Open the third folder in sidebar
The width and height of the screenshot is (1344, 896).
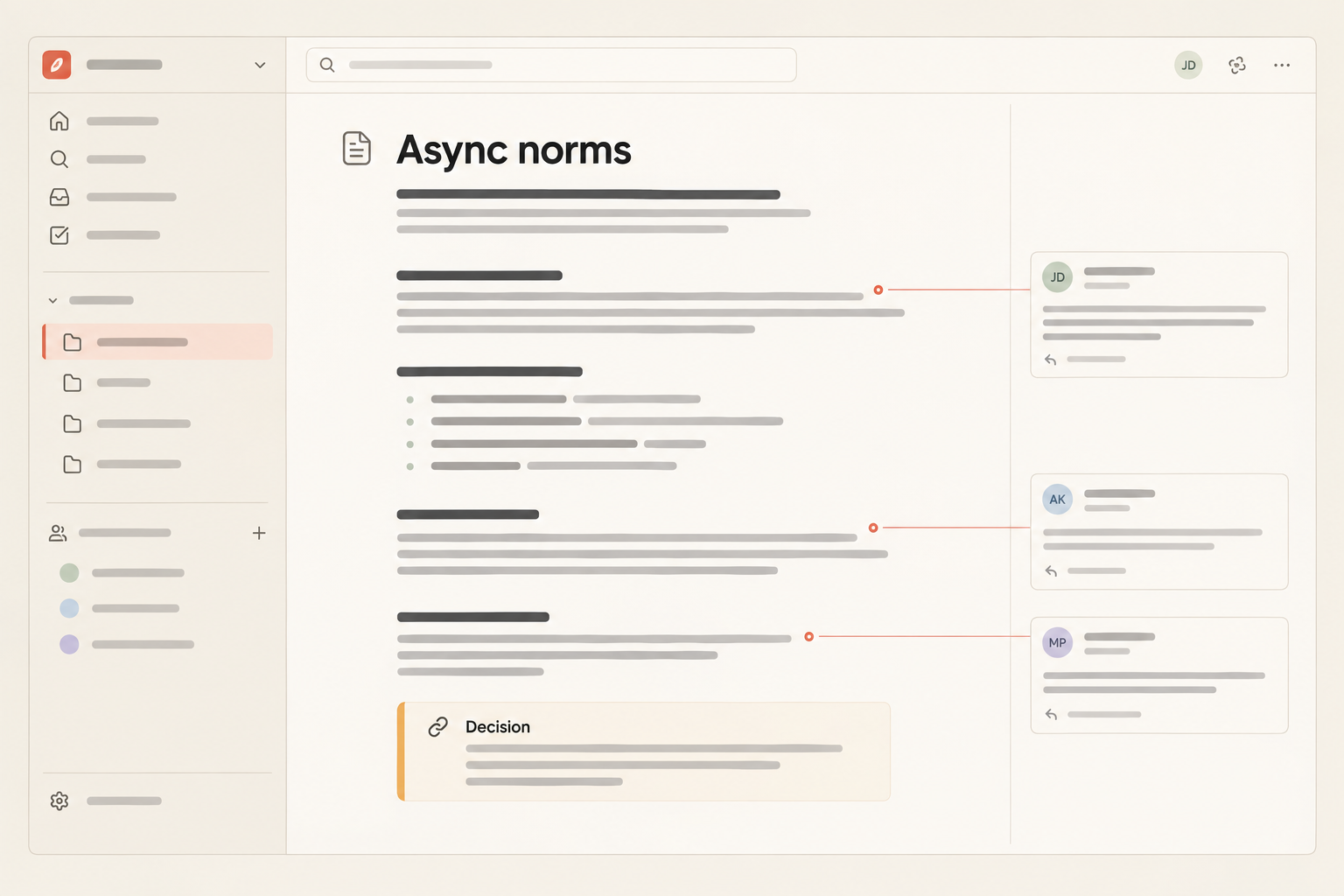point(127,424)
